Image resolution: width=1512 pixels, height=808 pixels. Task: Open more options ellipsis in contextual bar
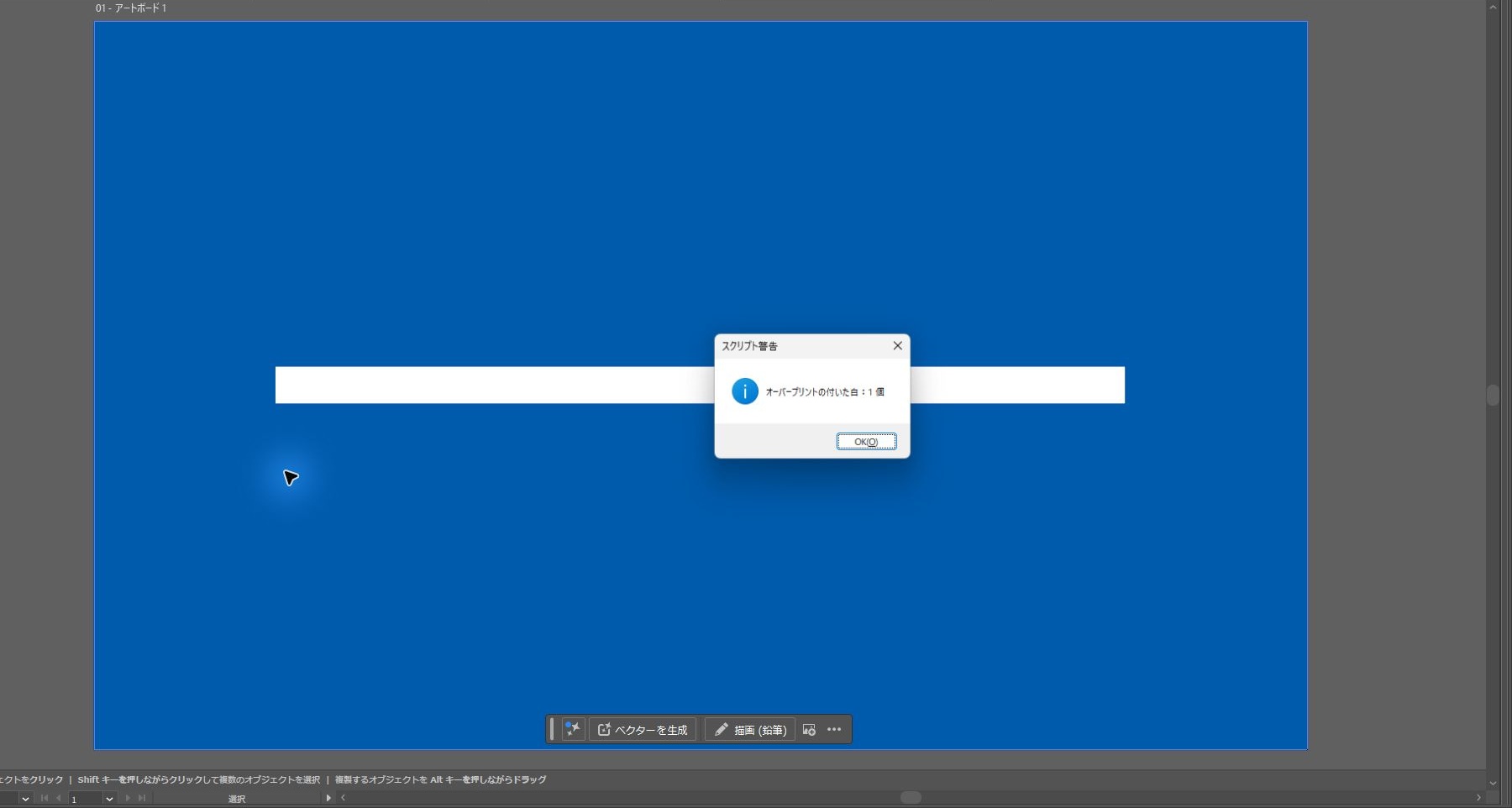click(834, 730)
